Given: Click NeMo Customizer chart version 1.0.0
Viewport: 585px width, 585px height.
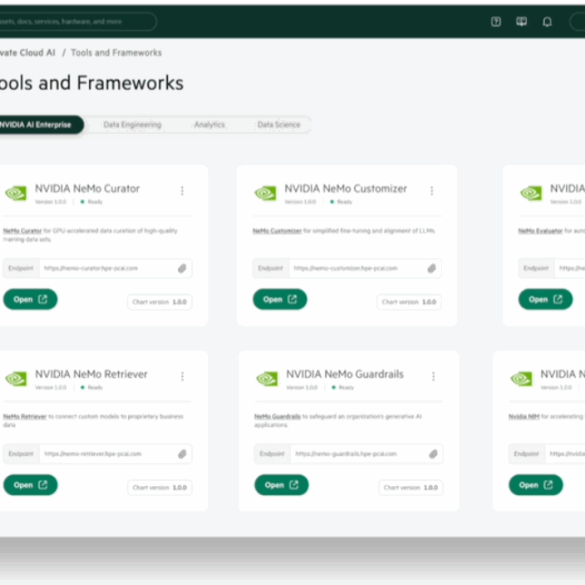Looking at the screenshot, I should pyautogui.click(x=409, y=302).
